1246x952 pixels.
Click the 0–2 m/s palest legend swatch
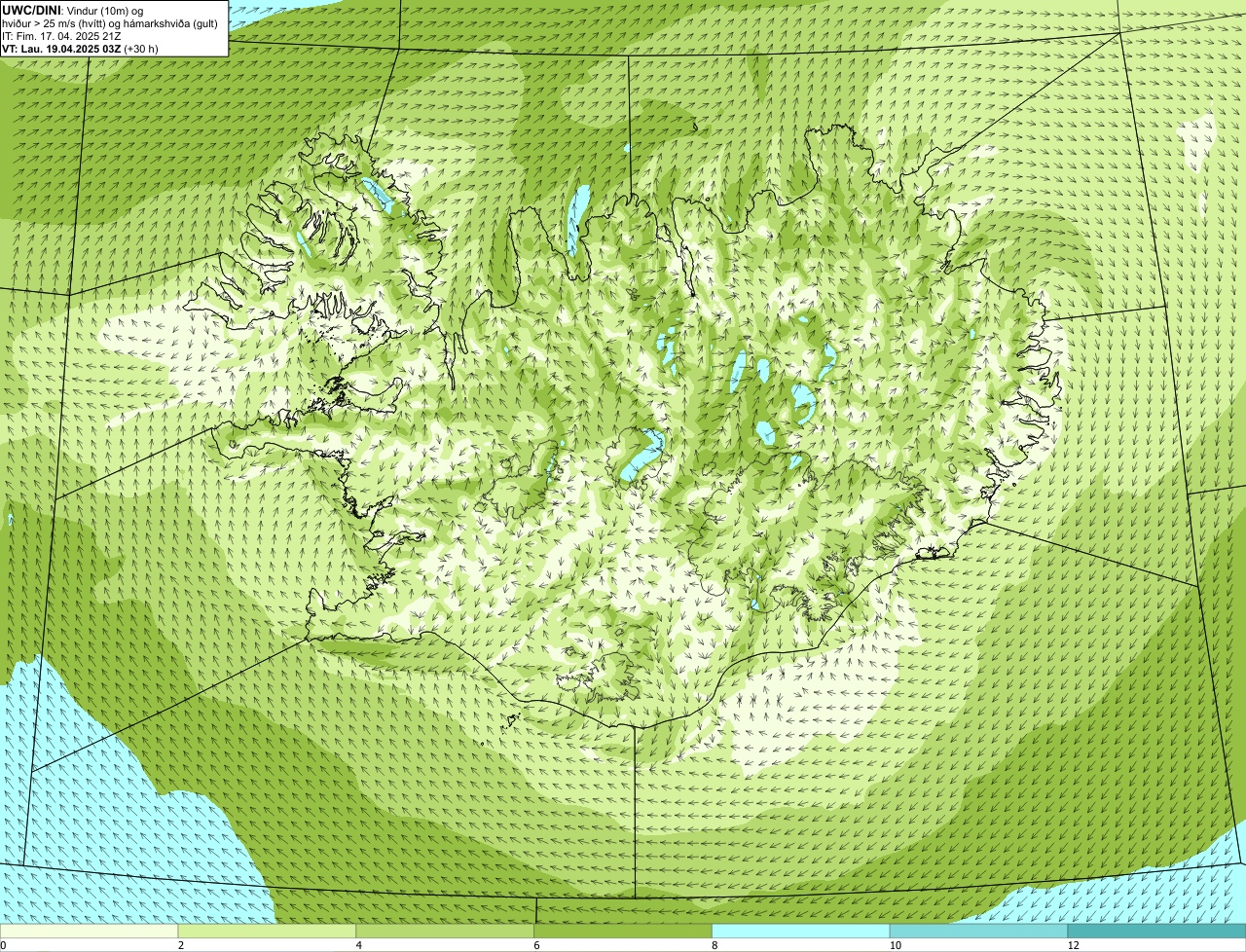click(x=90, y=932)
